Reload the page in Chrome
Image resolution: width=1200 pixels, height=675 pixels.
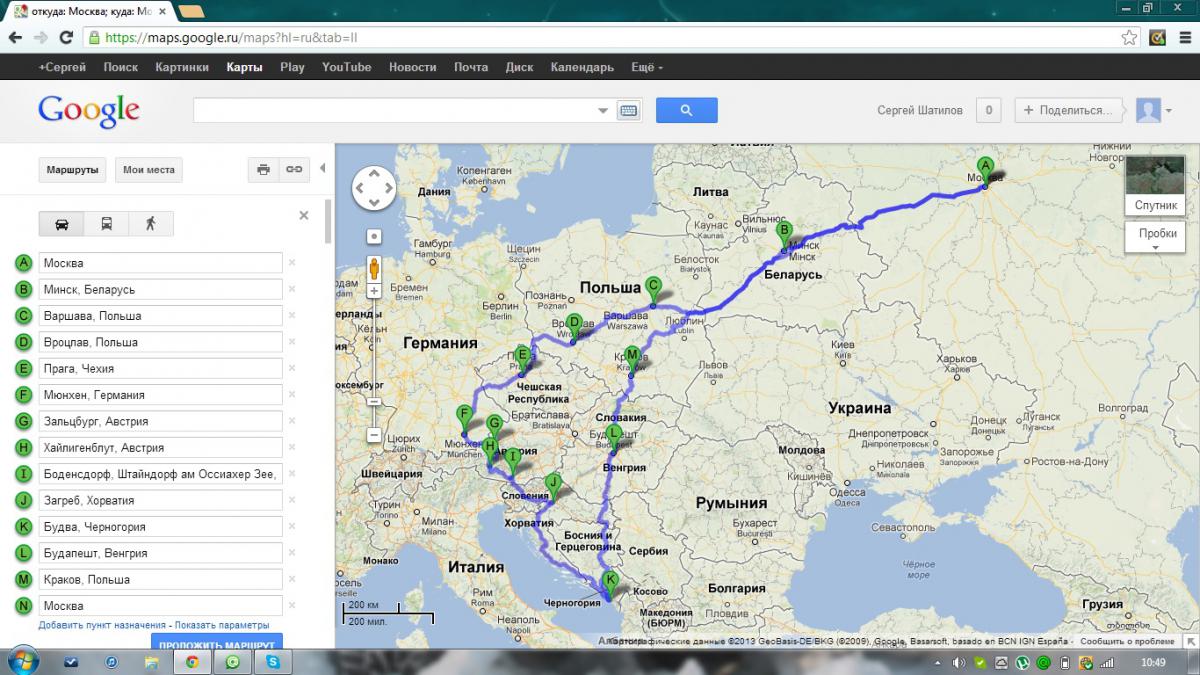(66, 37)
